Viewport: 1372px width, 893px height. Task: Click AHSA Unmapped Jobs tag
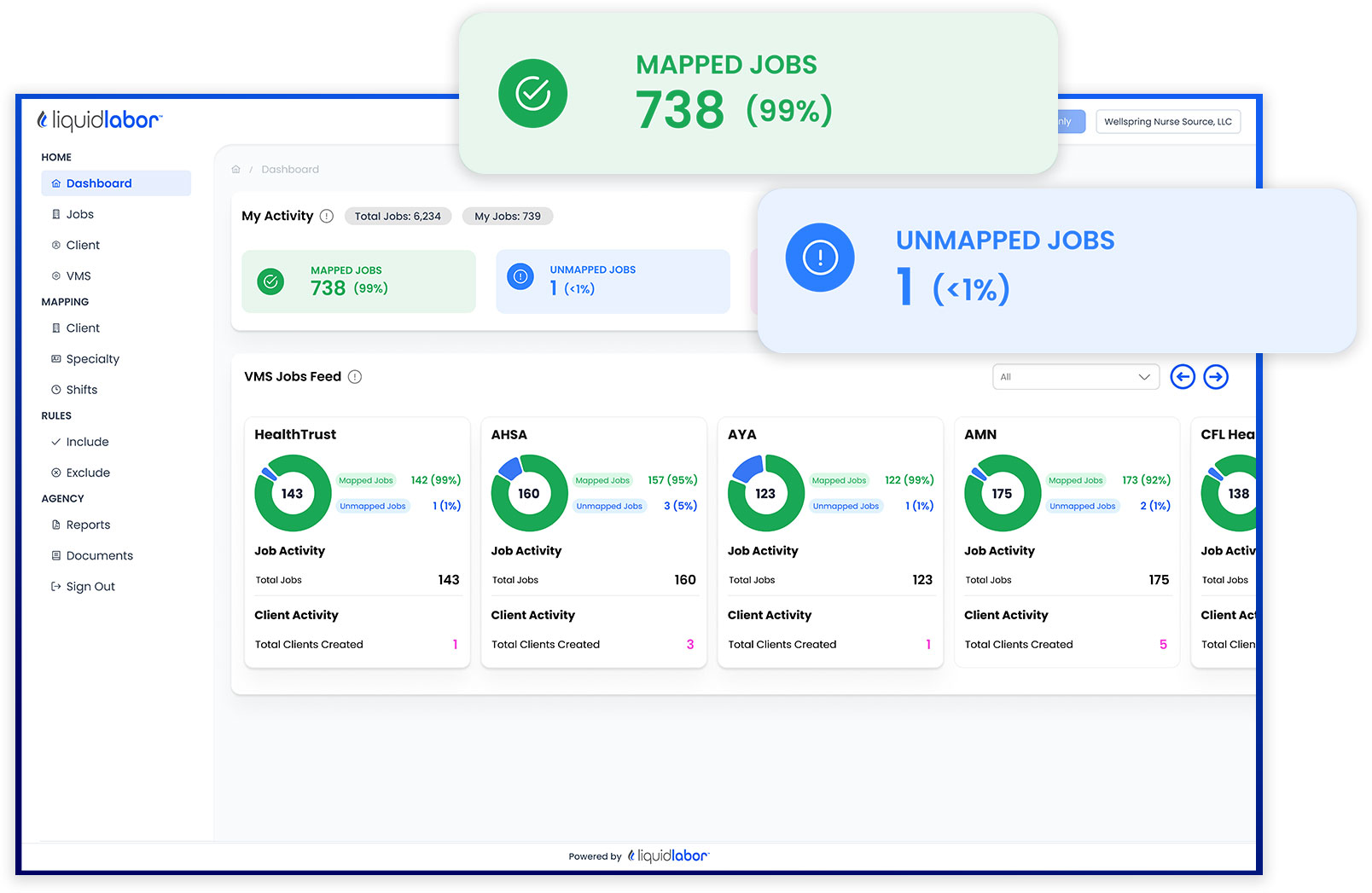609,506
